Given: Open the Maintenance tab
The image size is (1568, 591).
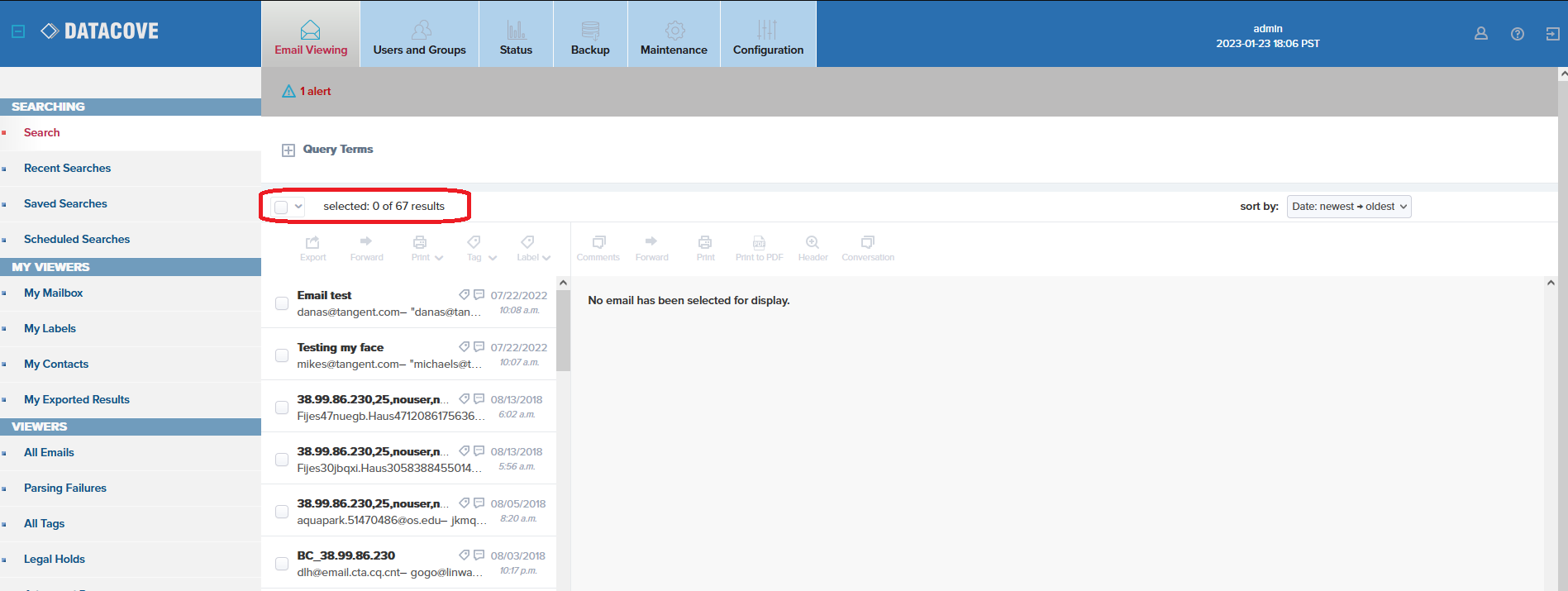Looking at the screenshot, I should [674, 34].
